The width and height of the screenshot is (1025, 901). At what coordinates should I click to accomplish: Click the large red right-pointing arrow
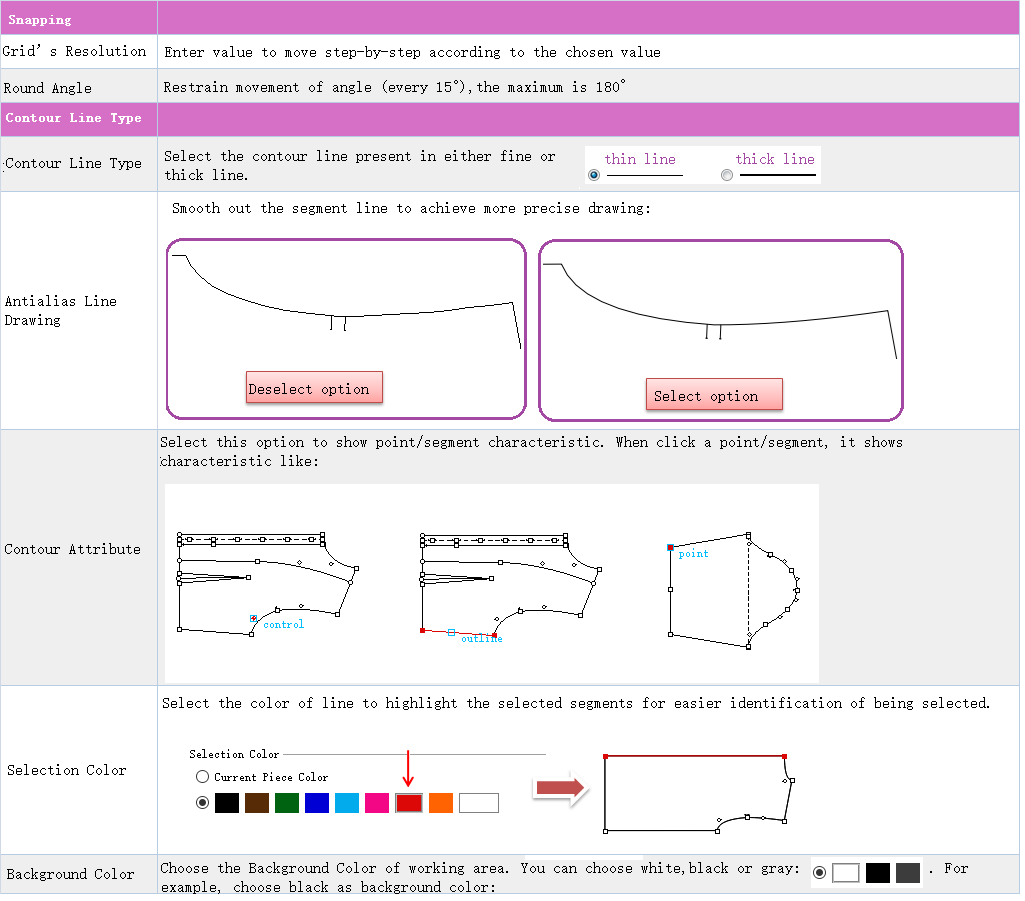[x=559, y=789]
